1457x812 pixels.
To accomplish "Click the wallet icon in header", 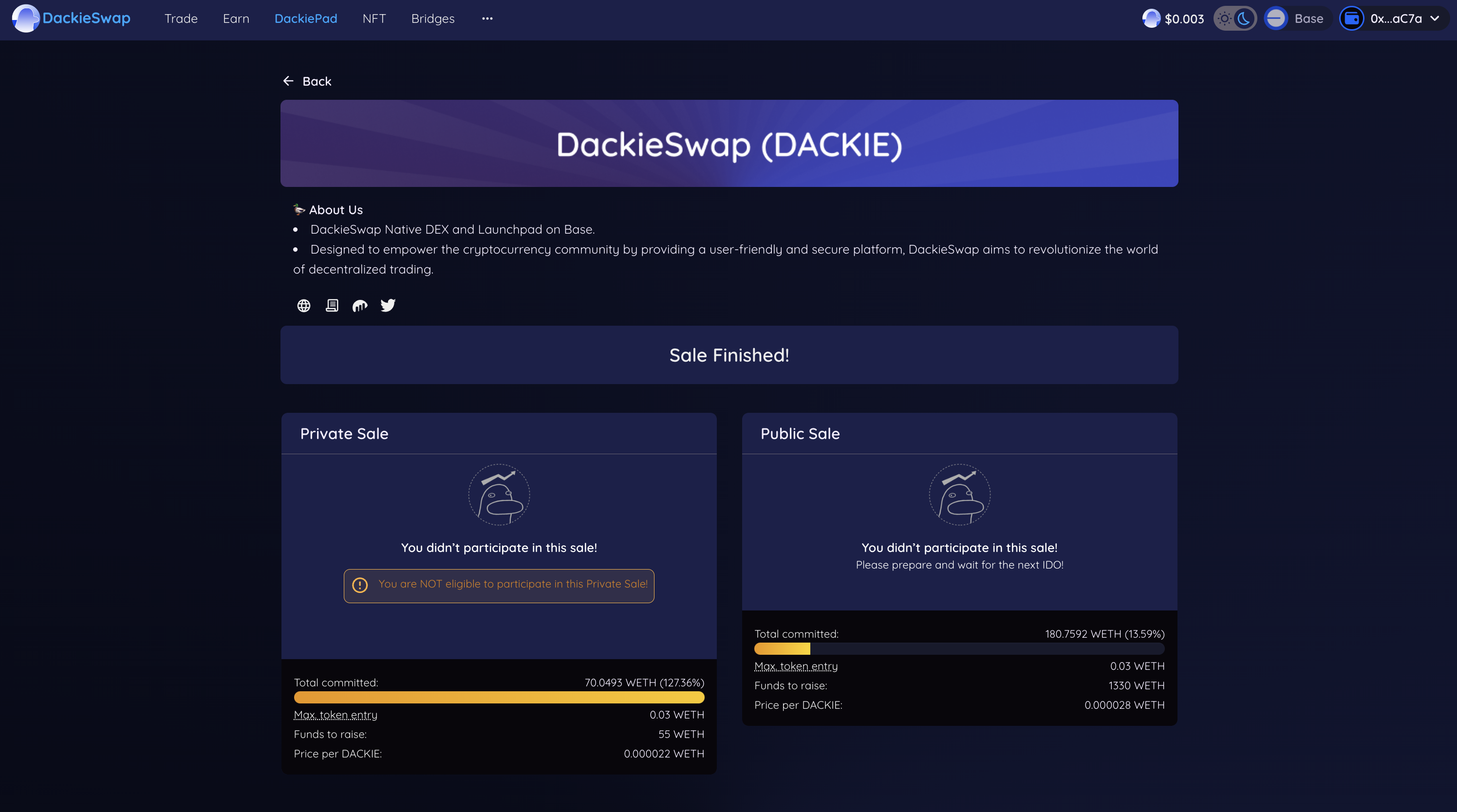I will (1352, 18).
